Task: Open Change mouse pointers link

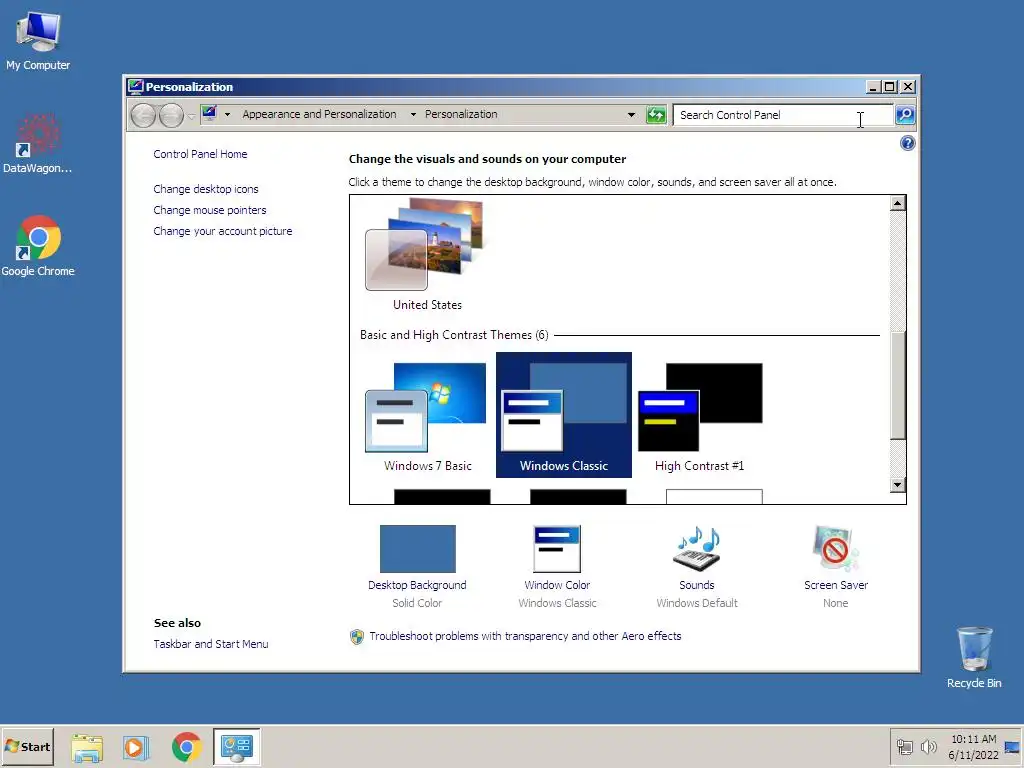Action: (x=210, y=210)
